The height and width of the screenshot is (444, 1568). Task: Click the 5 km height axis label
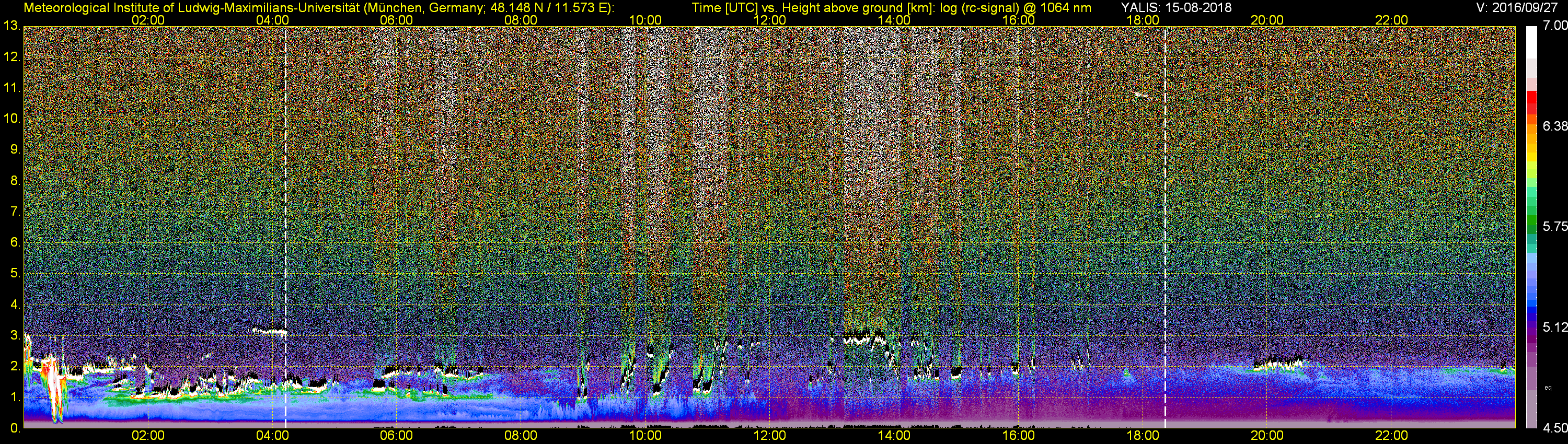click(15, 274)
